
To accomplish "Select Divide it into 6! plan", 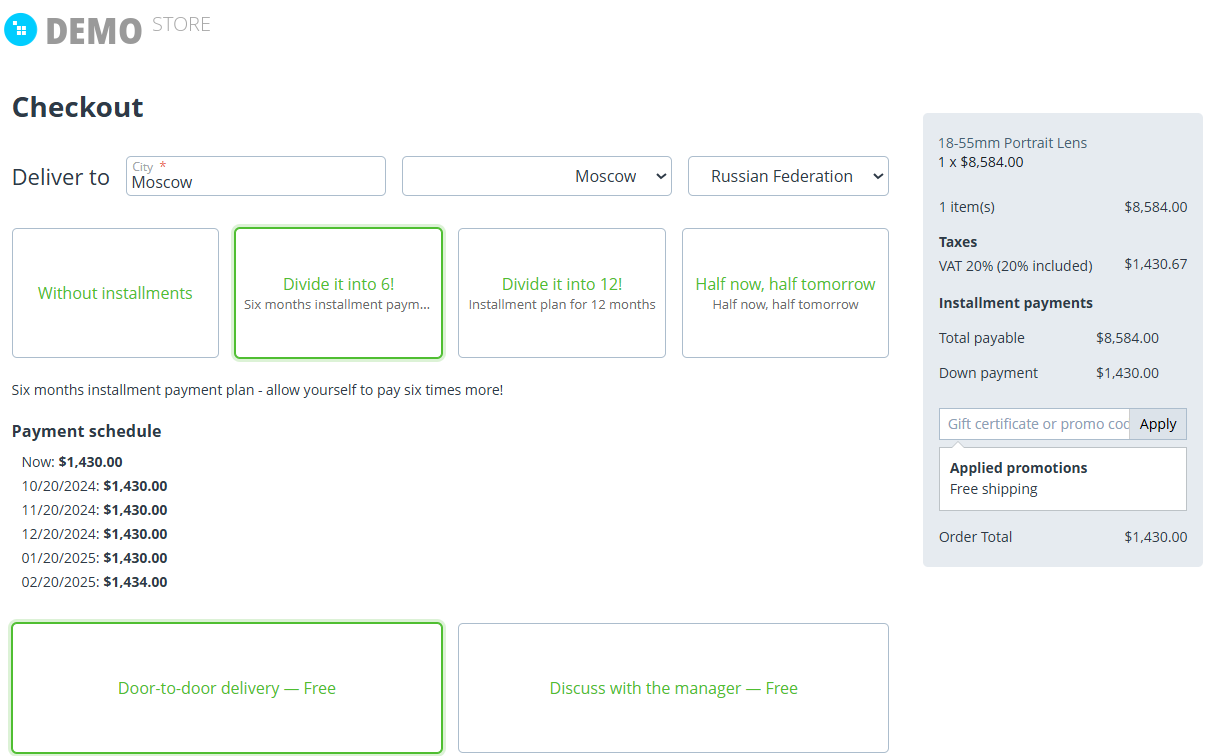I will click(338, 293).
